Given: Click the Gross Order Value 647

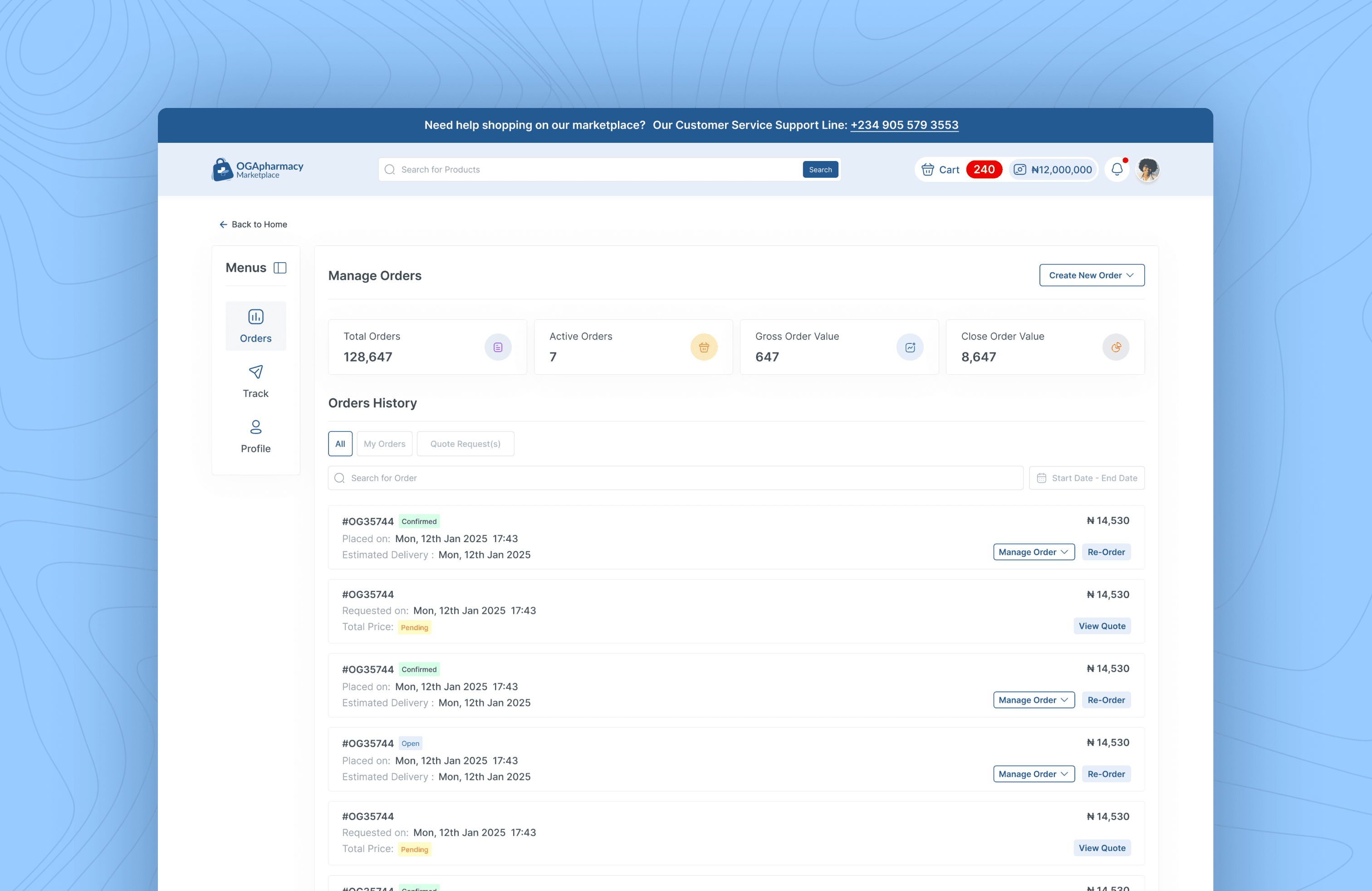Looking at the screenshot, I should (x=767, y=357).
